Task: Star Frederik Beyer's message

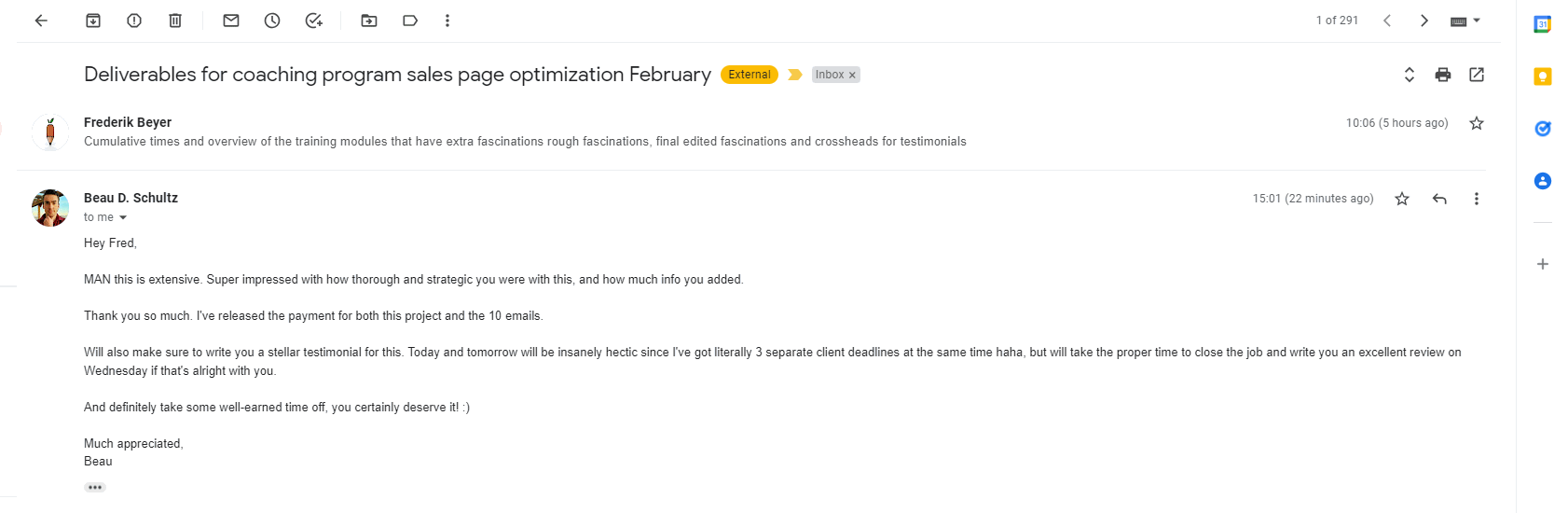Action: coord(1477,123)
